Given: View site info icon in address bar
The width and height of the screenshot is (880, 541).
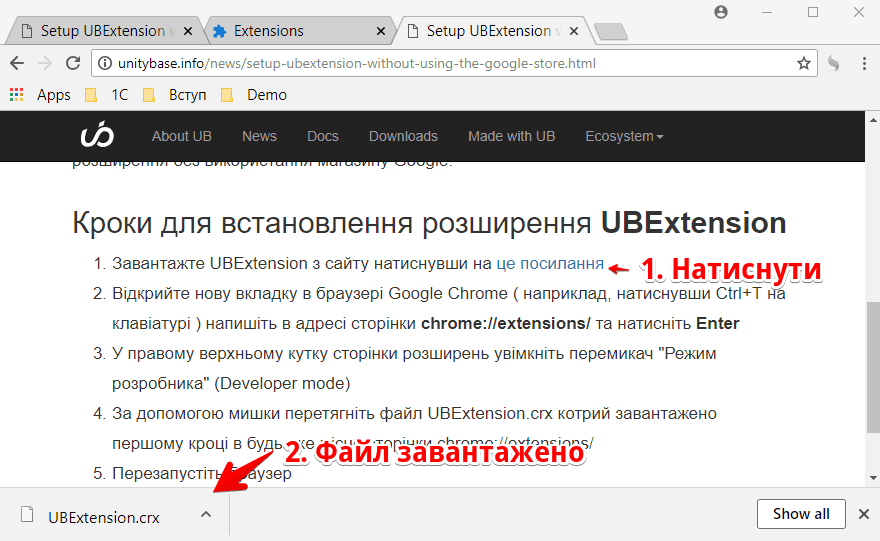Looking at the screenshot, I should 105,63.
